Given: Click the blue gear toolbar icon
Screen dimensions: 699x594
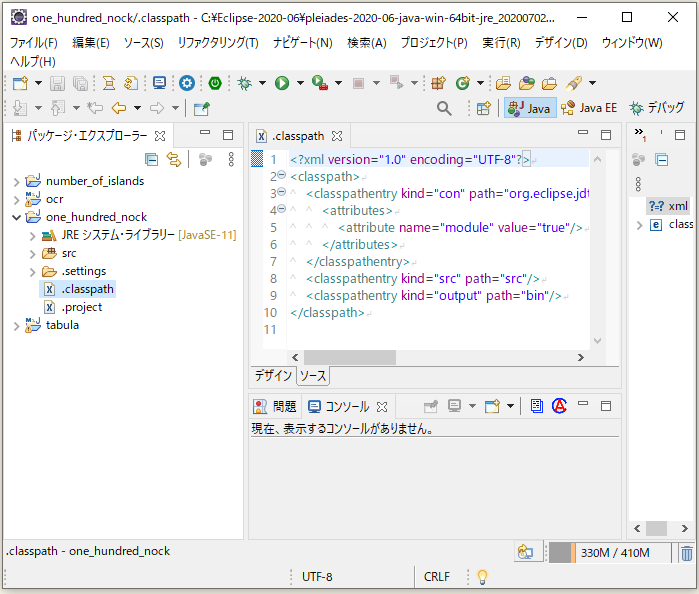Looking at the screenshot, I should (187, 83).
